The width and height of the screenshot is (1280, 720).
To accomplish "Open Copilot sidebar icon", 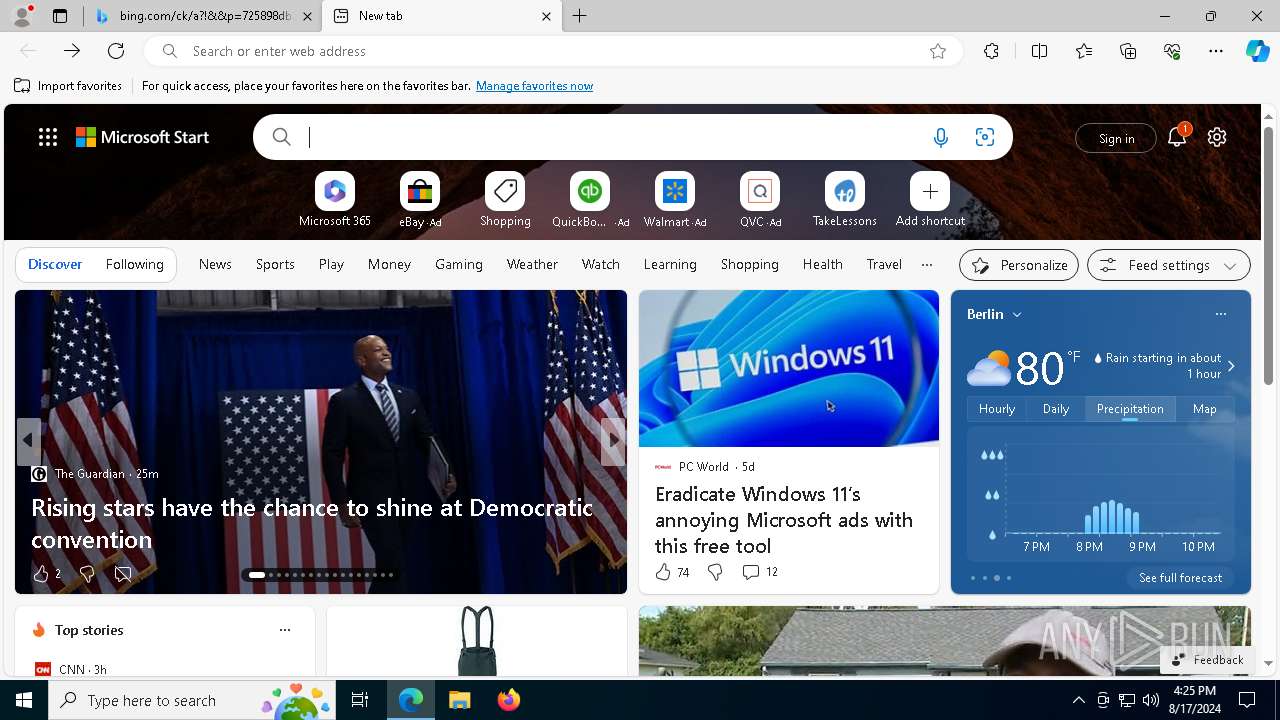I will tap(1257, 51).
